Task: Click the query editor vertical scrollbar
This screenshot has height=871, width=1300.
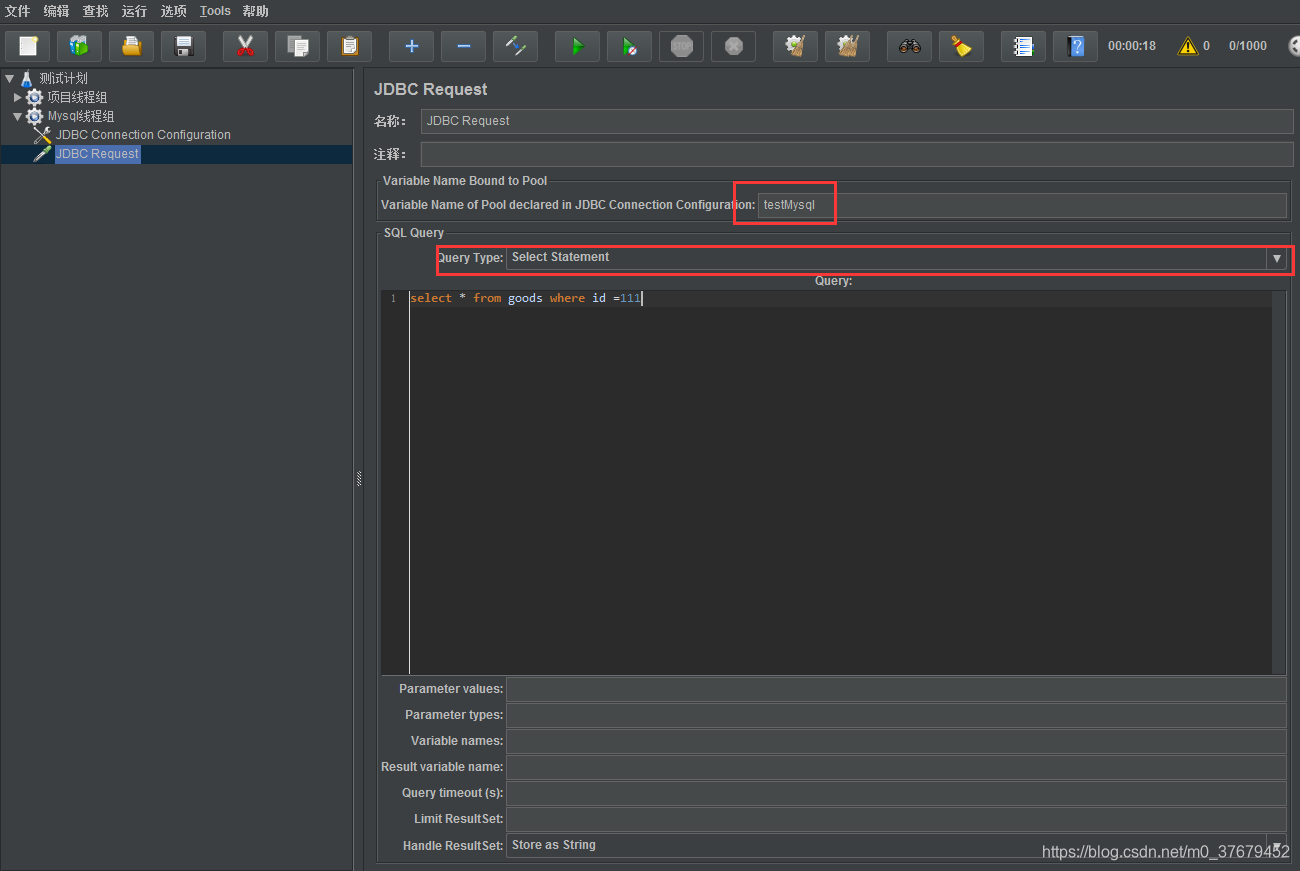Action: point(1279,482)
